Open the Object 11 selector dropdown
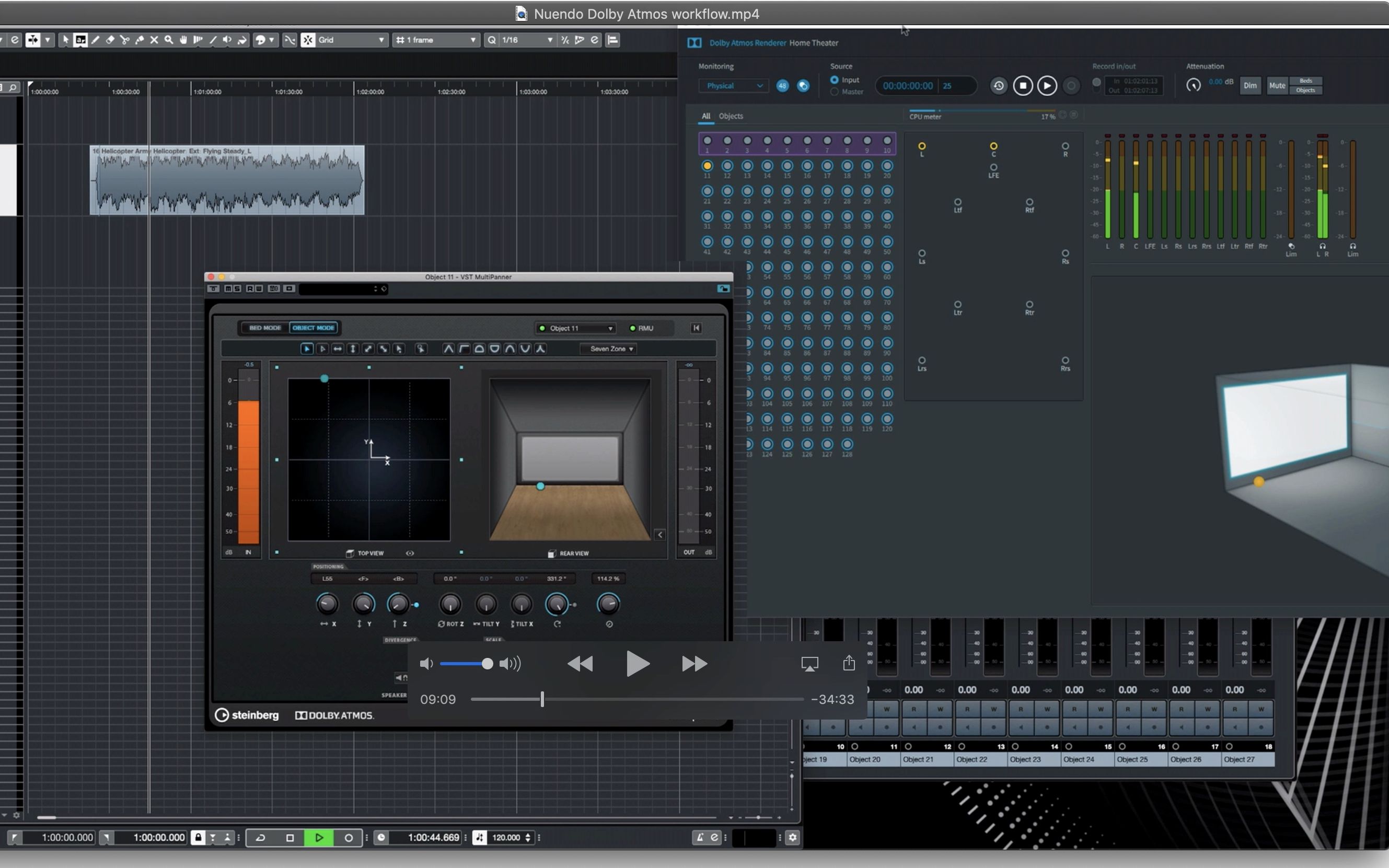The width and height of the screenshot is (1389, 868). point(576,328)
